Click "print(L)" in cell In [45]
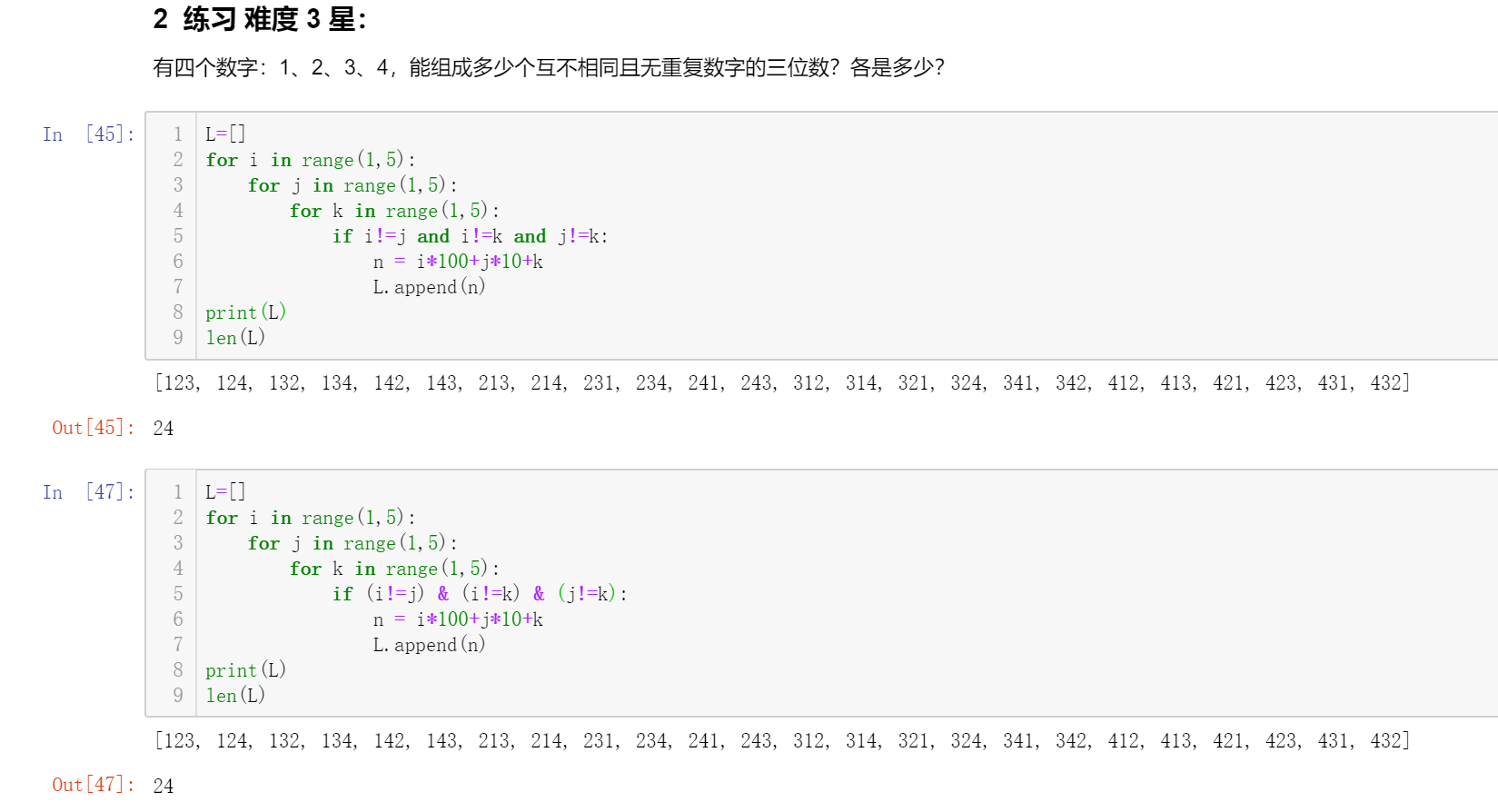Image resolution: width=1498 pixels, height=812 pixels. (x=245, y=312)
